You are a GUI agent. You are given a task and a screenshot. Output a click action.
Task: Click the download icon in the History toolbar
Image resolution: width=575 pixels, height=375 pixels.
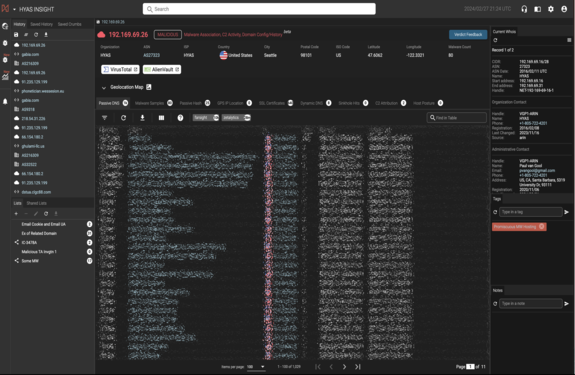coord(46,34)
